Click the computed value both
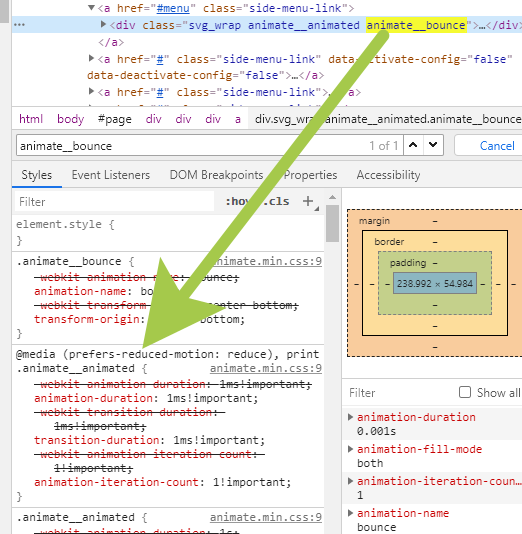Screen dimensions: 522x534 coord(370,463)
